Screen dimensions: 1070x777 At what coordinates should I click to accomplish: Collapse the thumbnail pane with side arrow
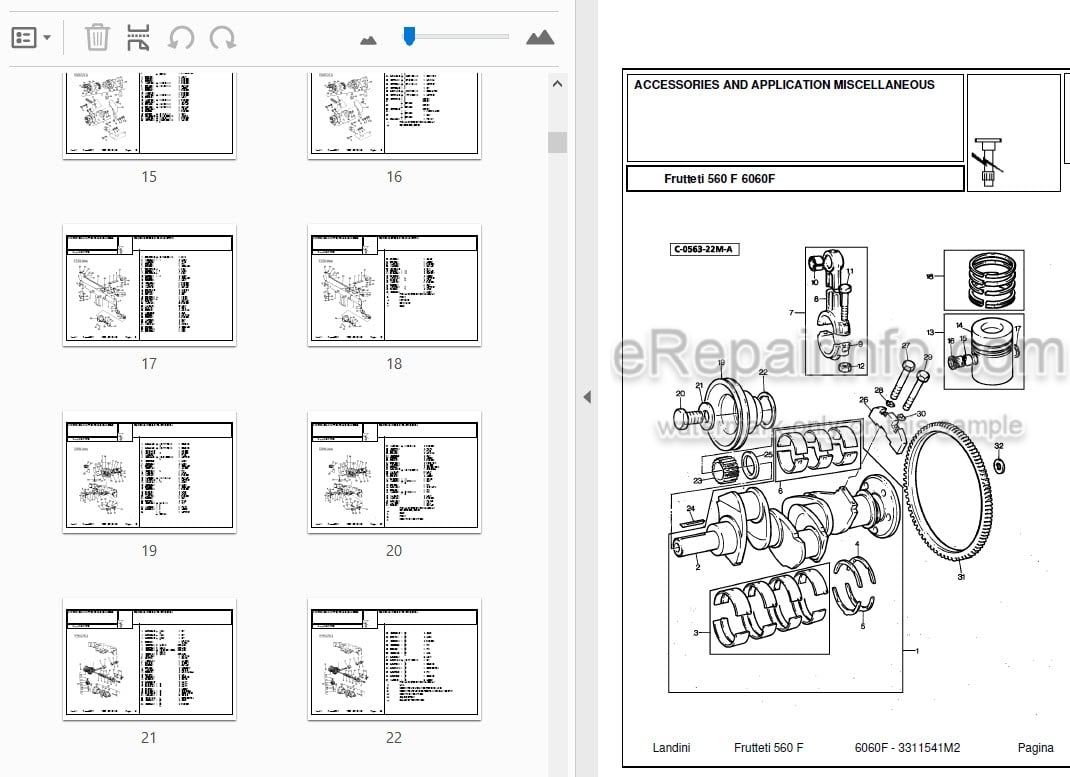tap(587, 397)
